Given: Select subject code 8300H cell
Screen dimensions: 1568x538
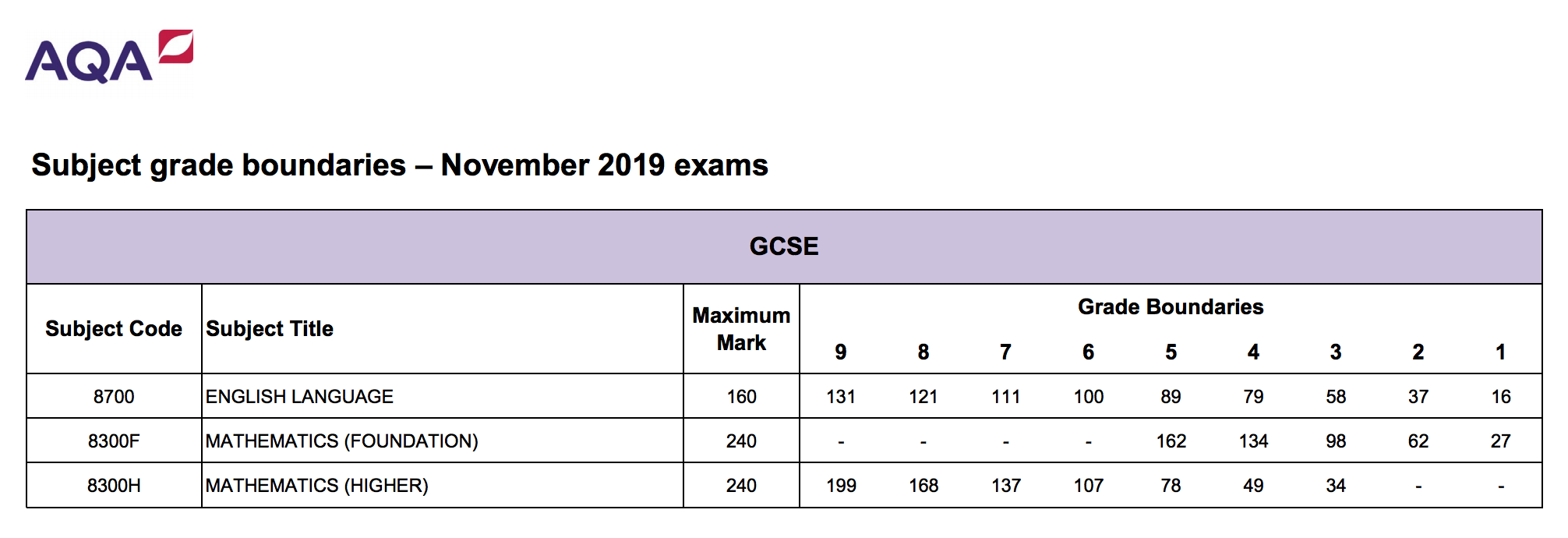Looking at the screenshot, I should coord(114,486).
